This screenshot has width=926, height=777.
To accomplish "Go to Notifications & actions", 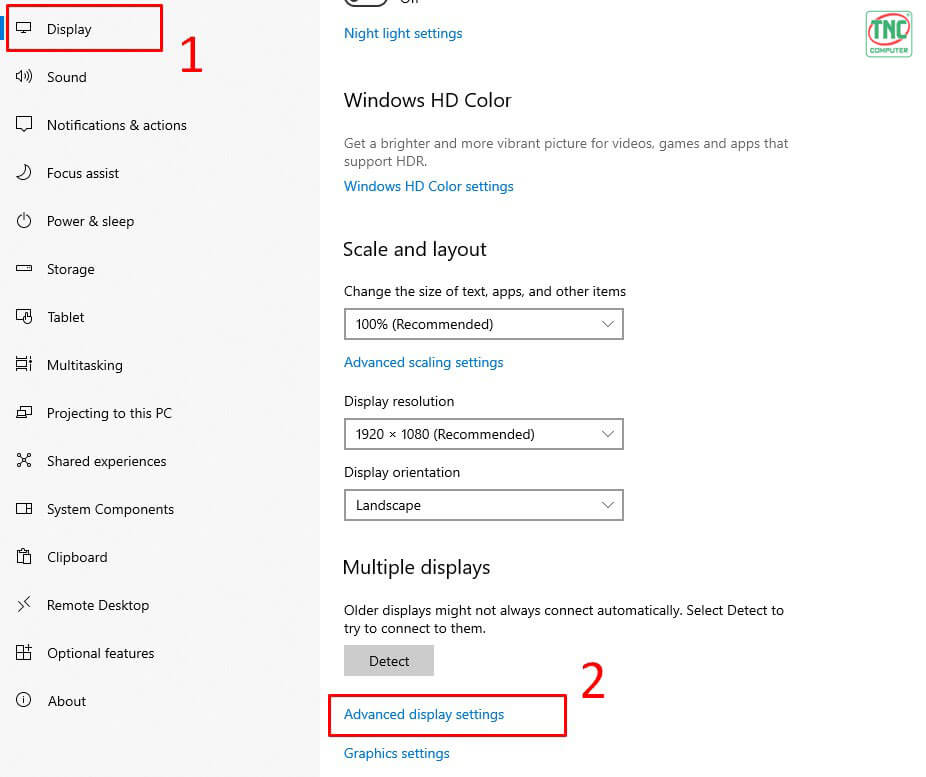I will pos(117,125).
